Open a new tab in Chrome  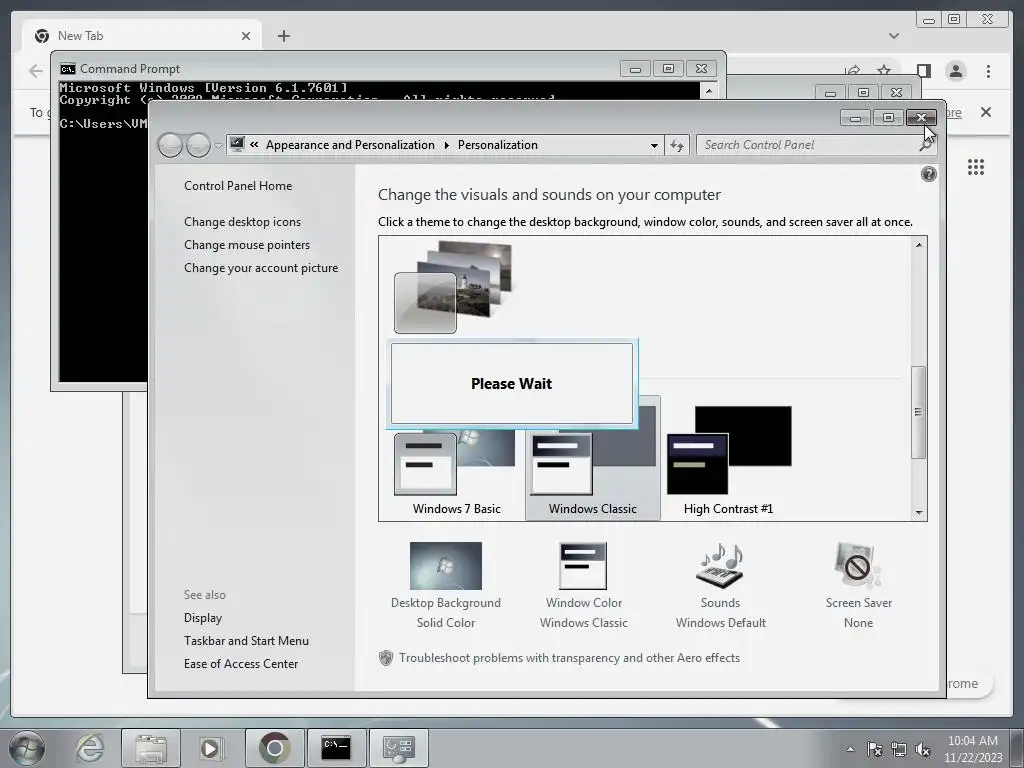coord(283,36)
